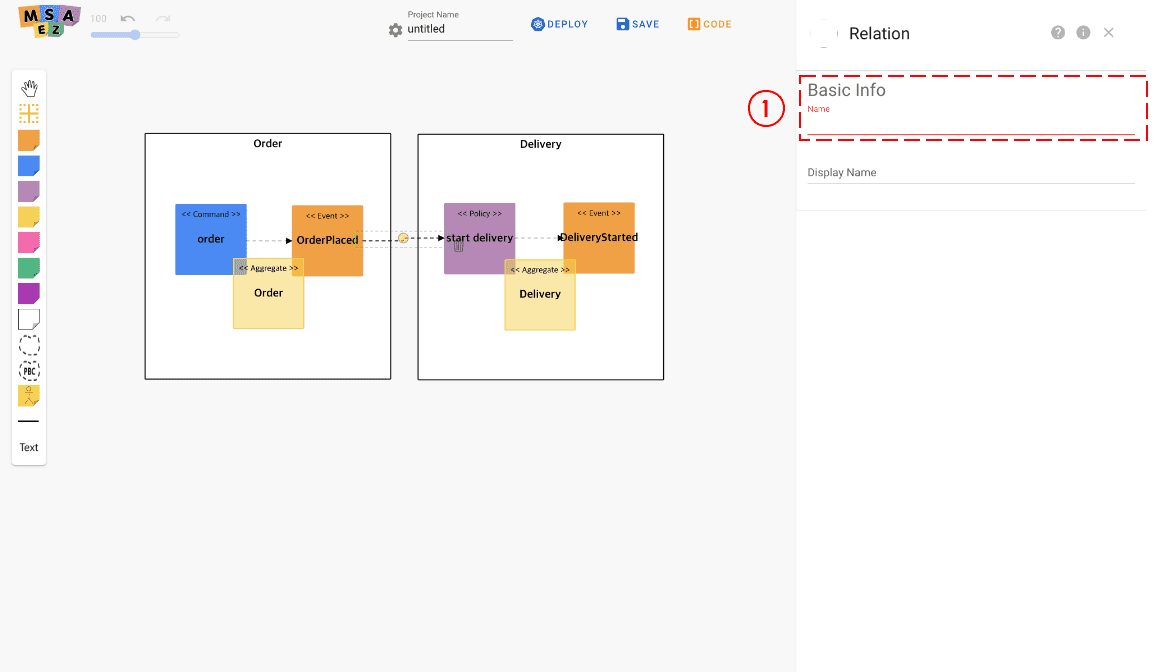Pick the blue Command sticker
Image resolution: width=1161 pixels, height=672 pixels.
29,166
